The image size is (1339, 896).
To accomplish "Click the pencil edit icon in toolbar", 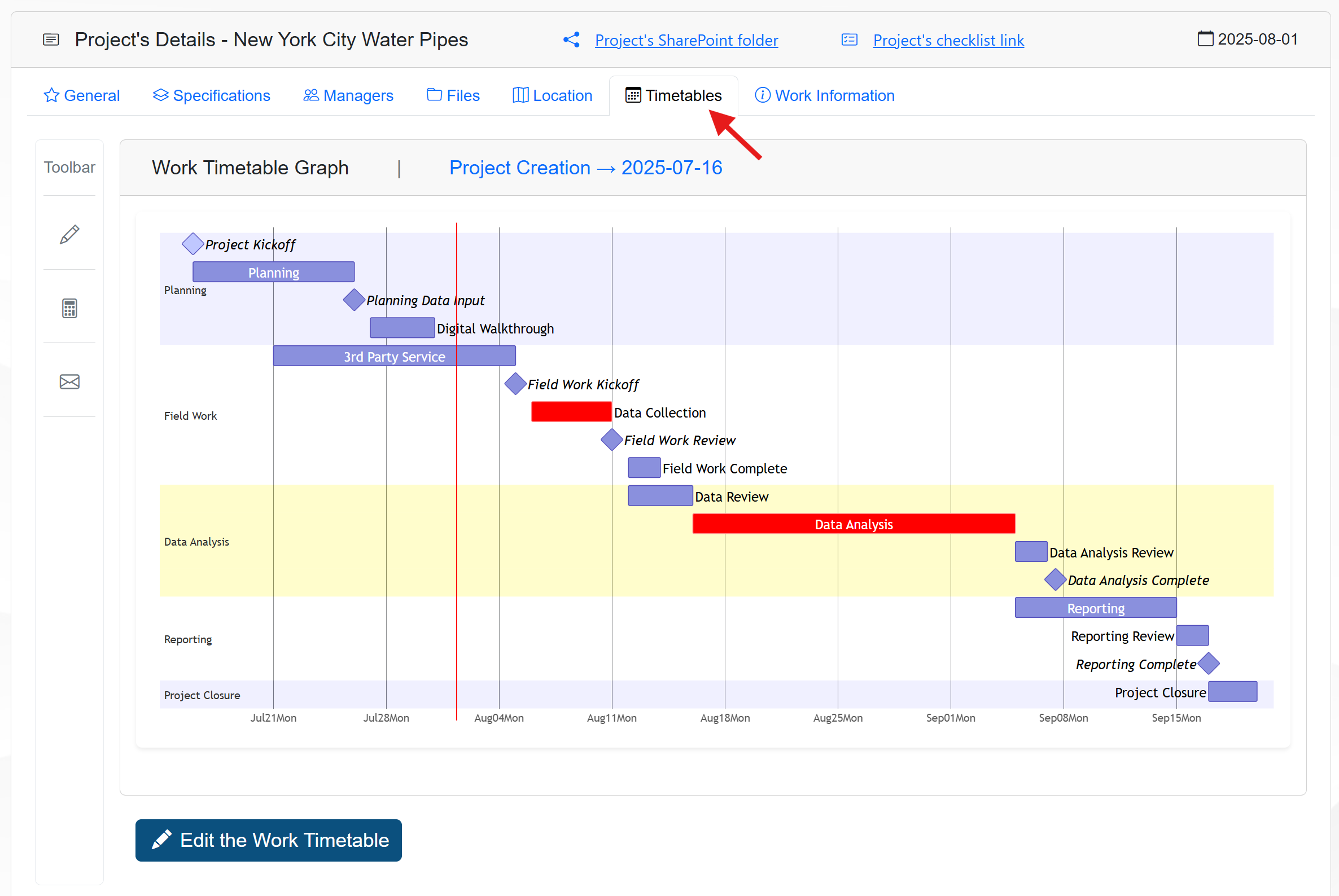I will point(69,234).
